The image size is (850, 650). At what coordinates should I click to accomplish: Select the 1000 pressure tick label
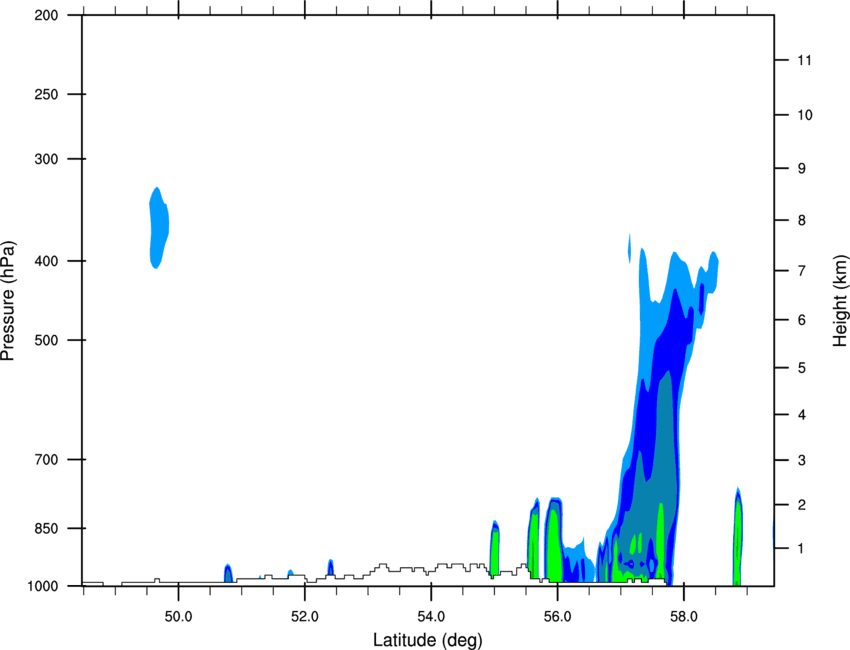[43, 586]
